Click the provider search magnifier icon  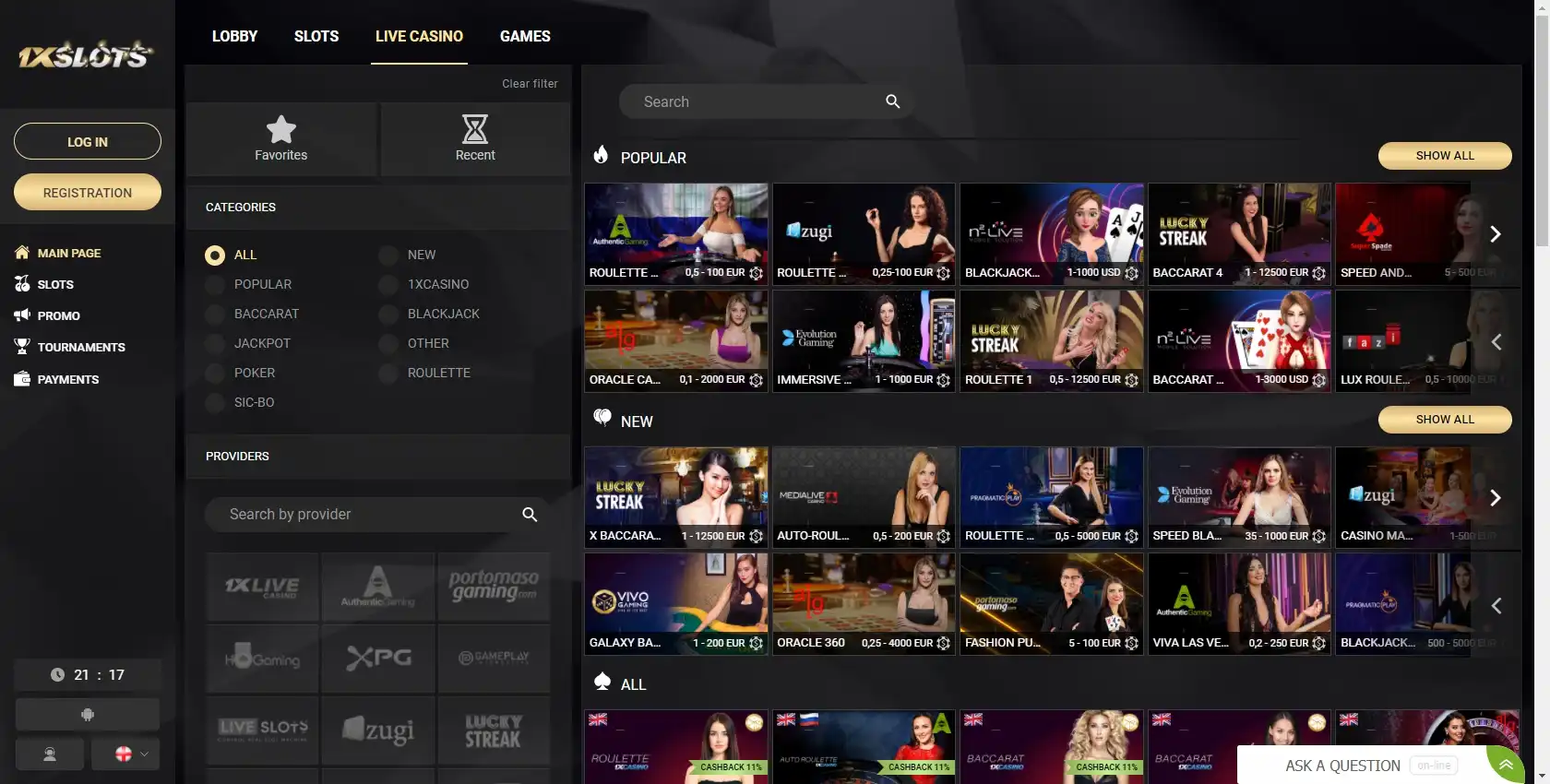click(x=530, y=515)
